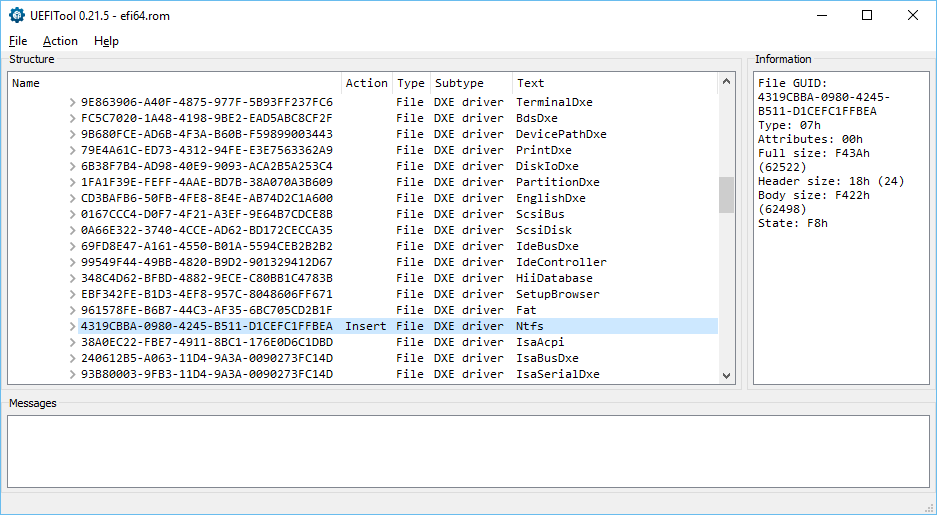This screenshot has height=515, width=937.
Task: Select GUID 0167CCC4-D0F7-4F21-A3EF-9E64B7CDCE8B
Action: pos(207,214)
